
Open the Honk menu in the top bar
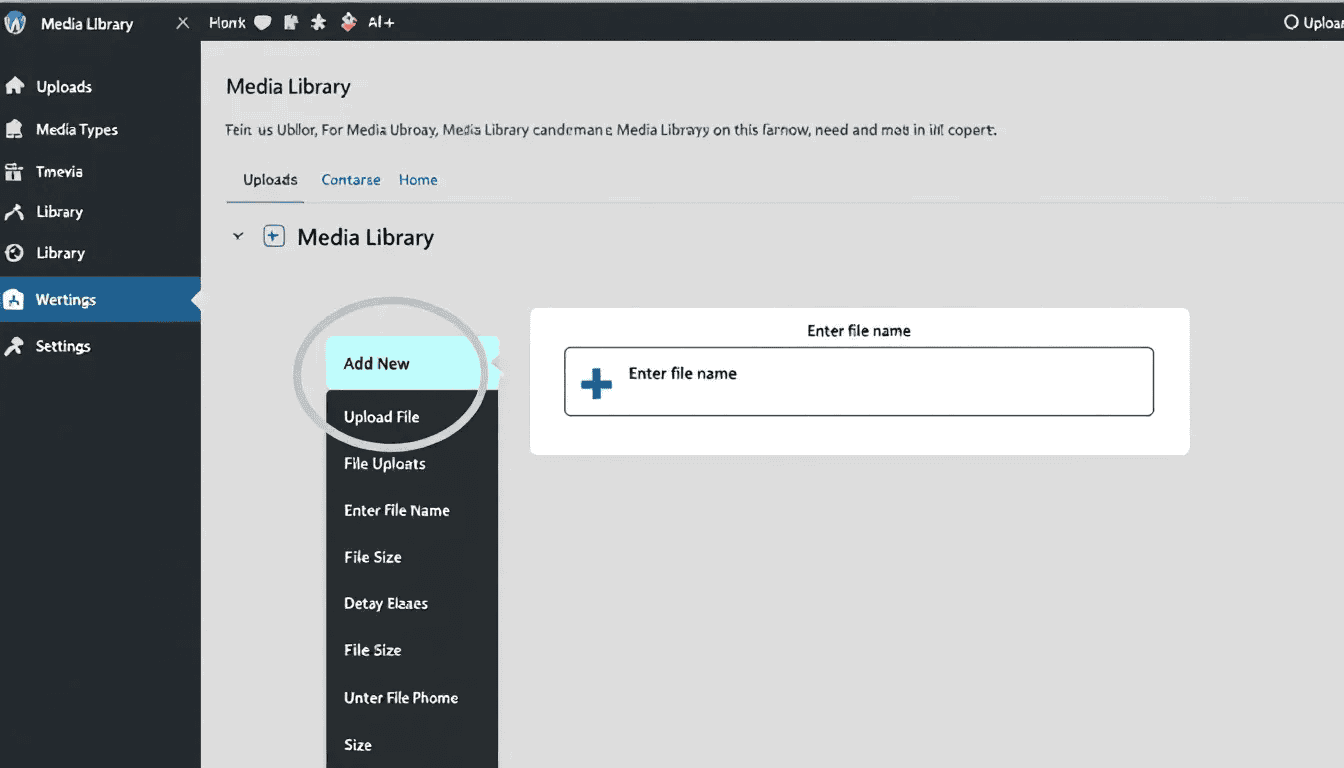(x=226, y=21)
